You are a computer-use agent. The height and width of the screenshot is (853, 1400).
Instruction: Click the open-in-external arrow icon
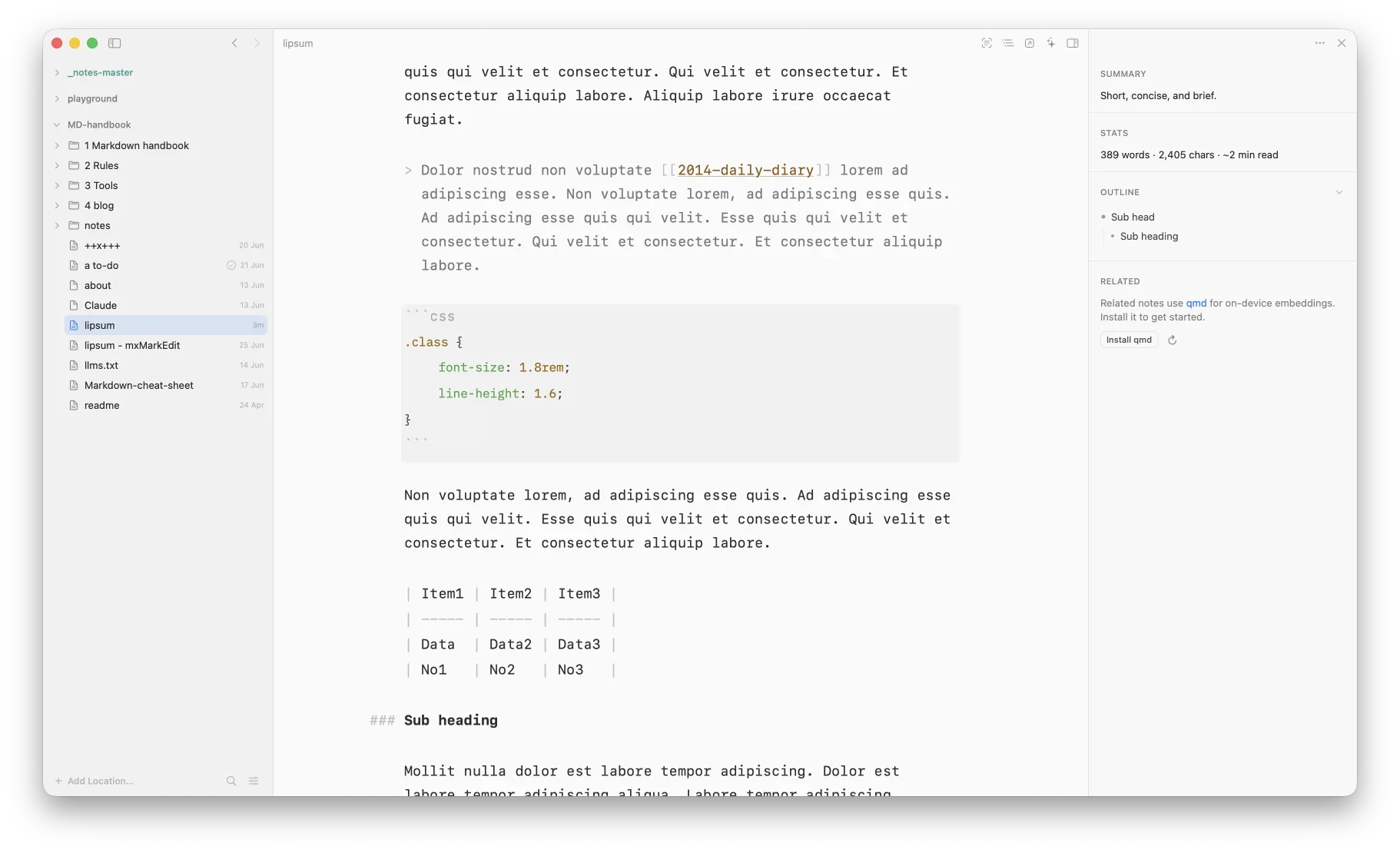tap(1030, 43)
